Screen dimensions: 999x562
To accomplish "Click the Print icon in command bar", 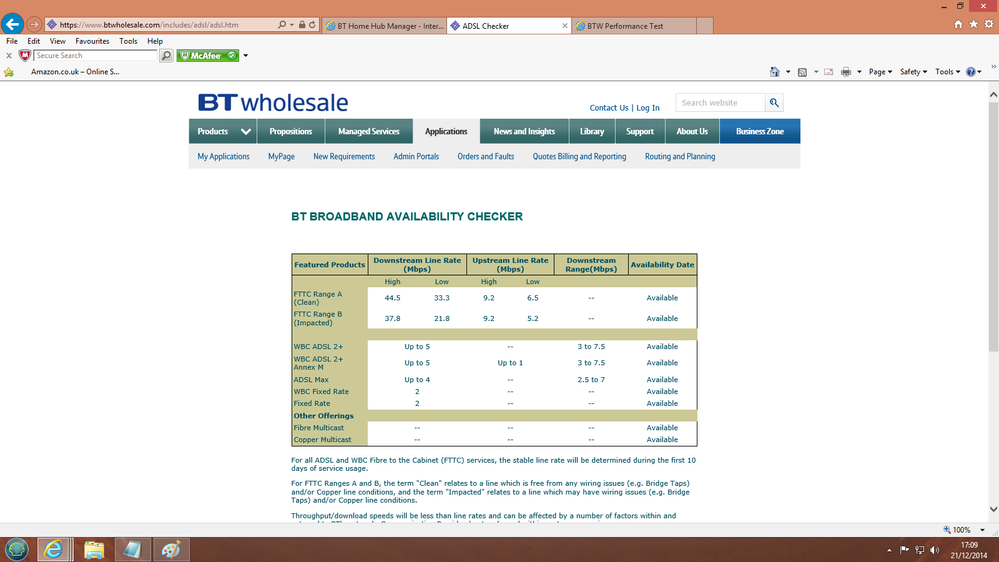I will coord(845,72).
